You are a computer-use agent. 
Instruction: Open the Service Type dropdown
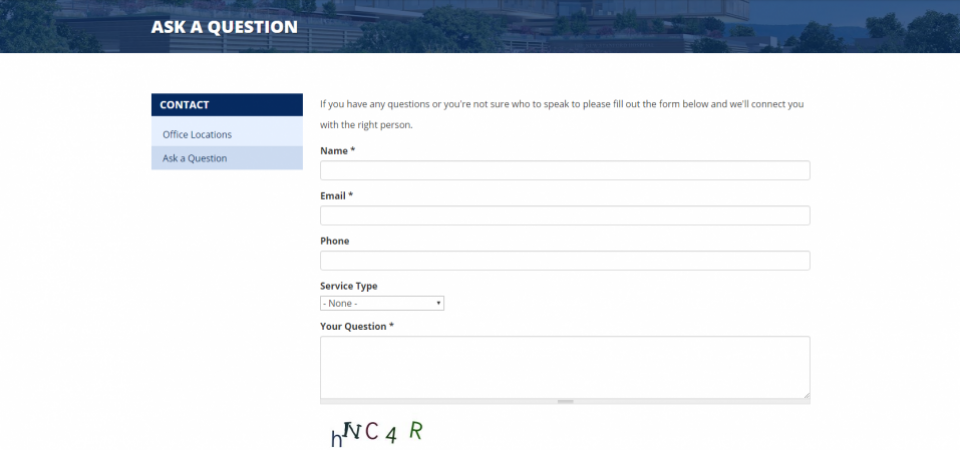click(x=382, y=303)
